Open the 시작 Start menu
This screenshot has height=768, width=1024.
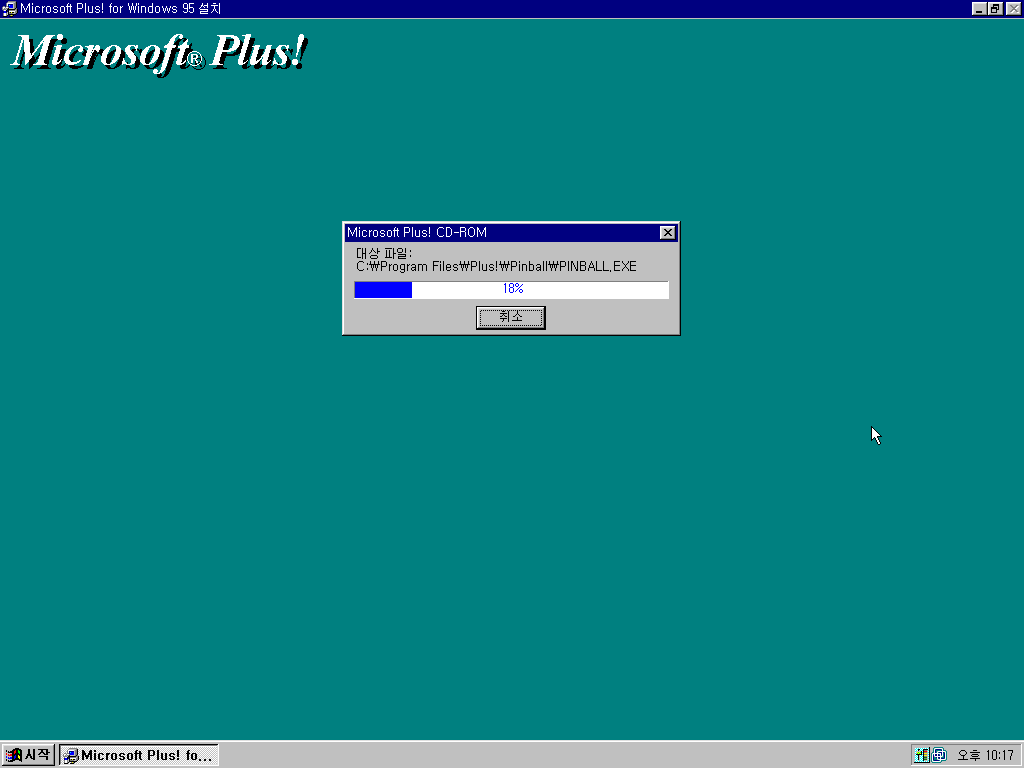[27, 755]
